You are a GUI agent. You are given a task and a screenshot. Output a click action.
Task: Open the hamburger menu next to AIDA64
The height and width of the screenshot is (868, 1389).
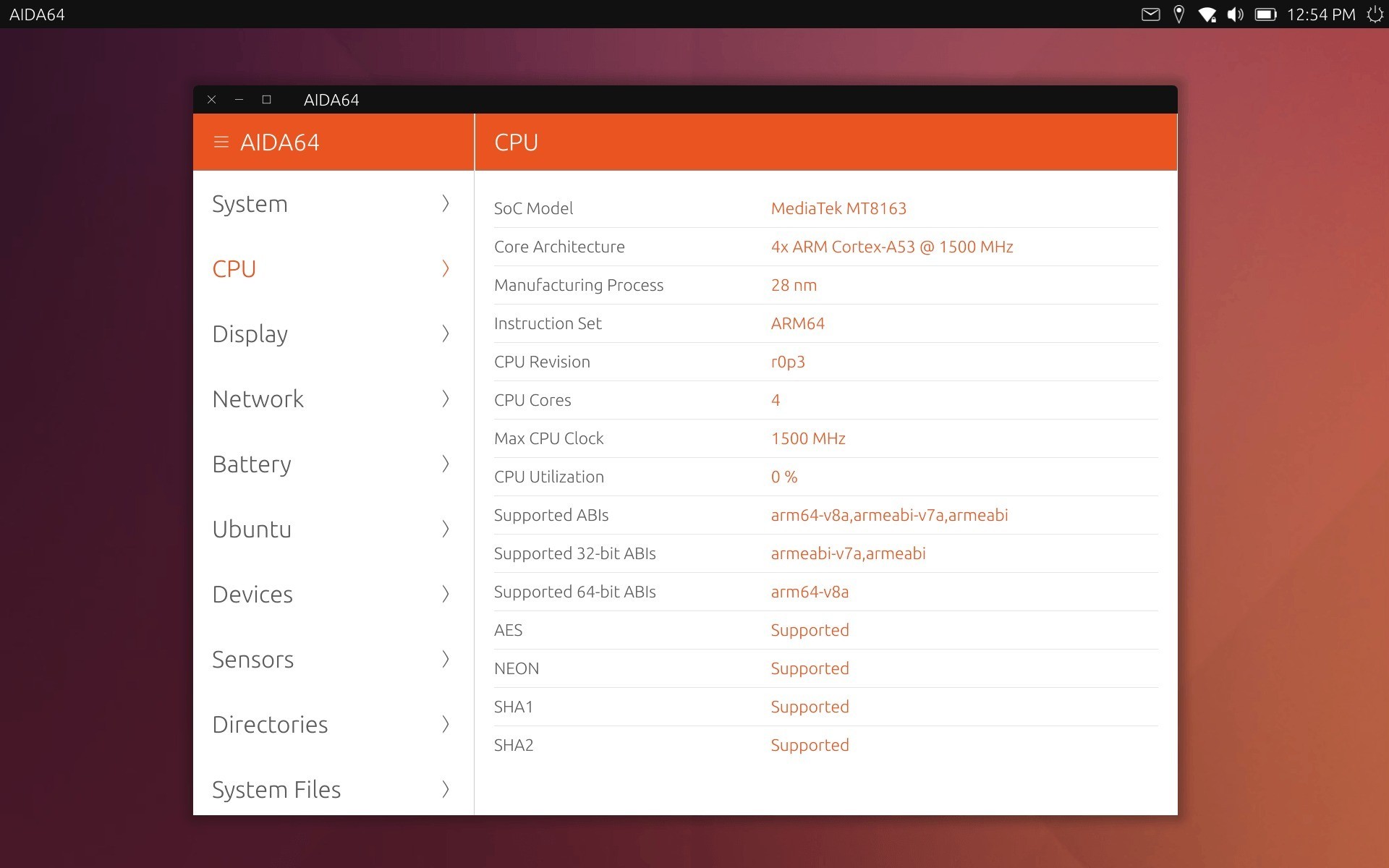click(x=221, y=142)
